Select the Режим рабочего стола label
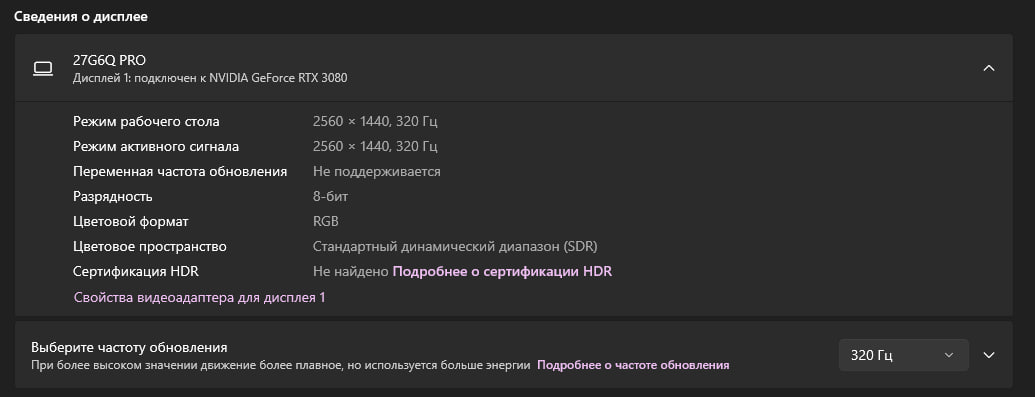1035x397 pixels. pos(147,122)
